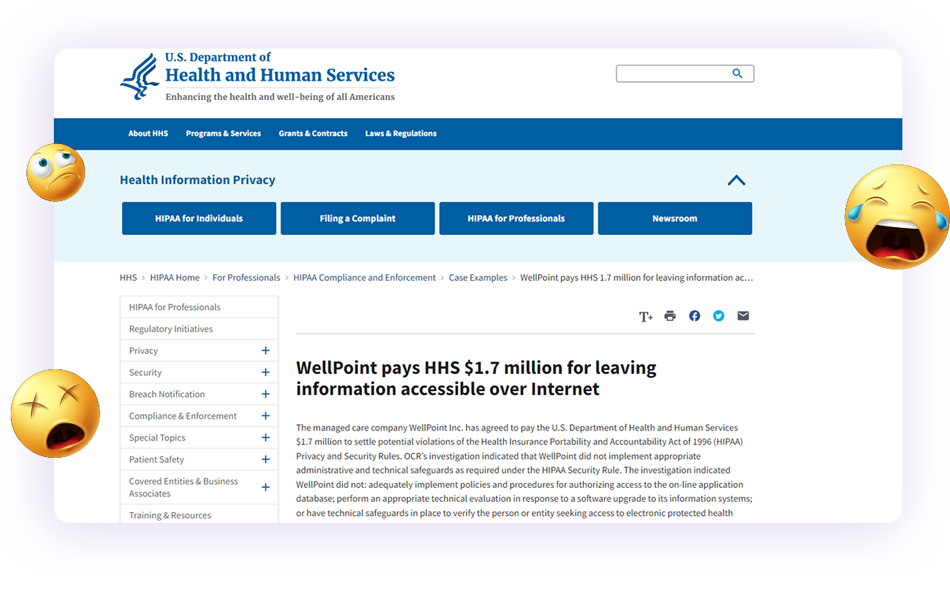
Task: Click the Health Information Privacy heading
Action: click(x=198, y=180)
